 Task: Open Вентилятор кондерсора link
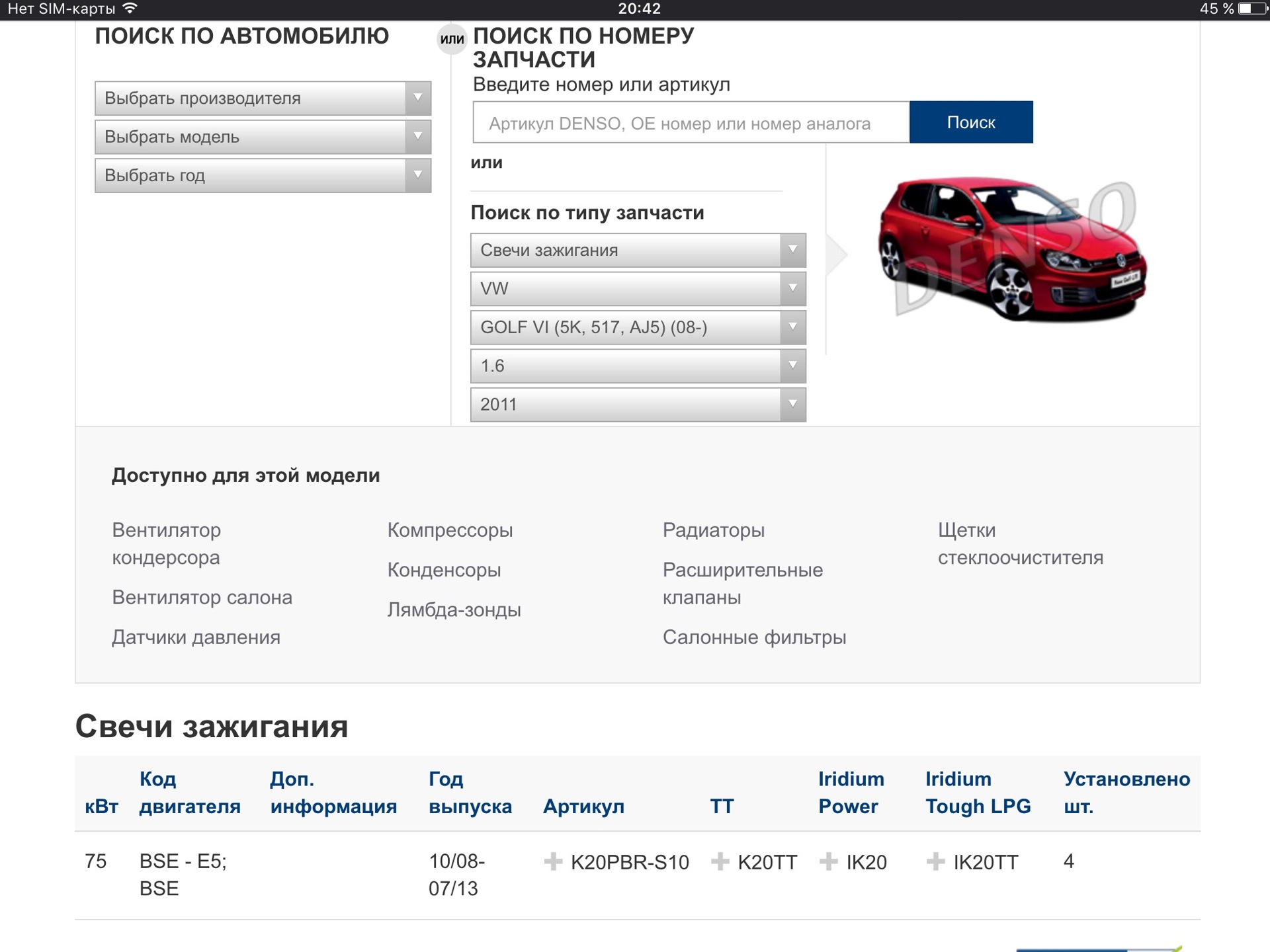pyautogui.click(x=167, y=543)
